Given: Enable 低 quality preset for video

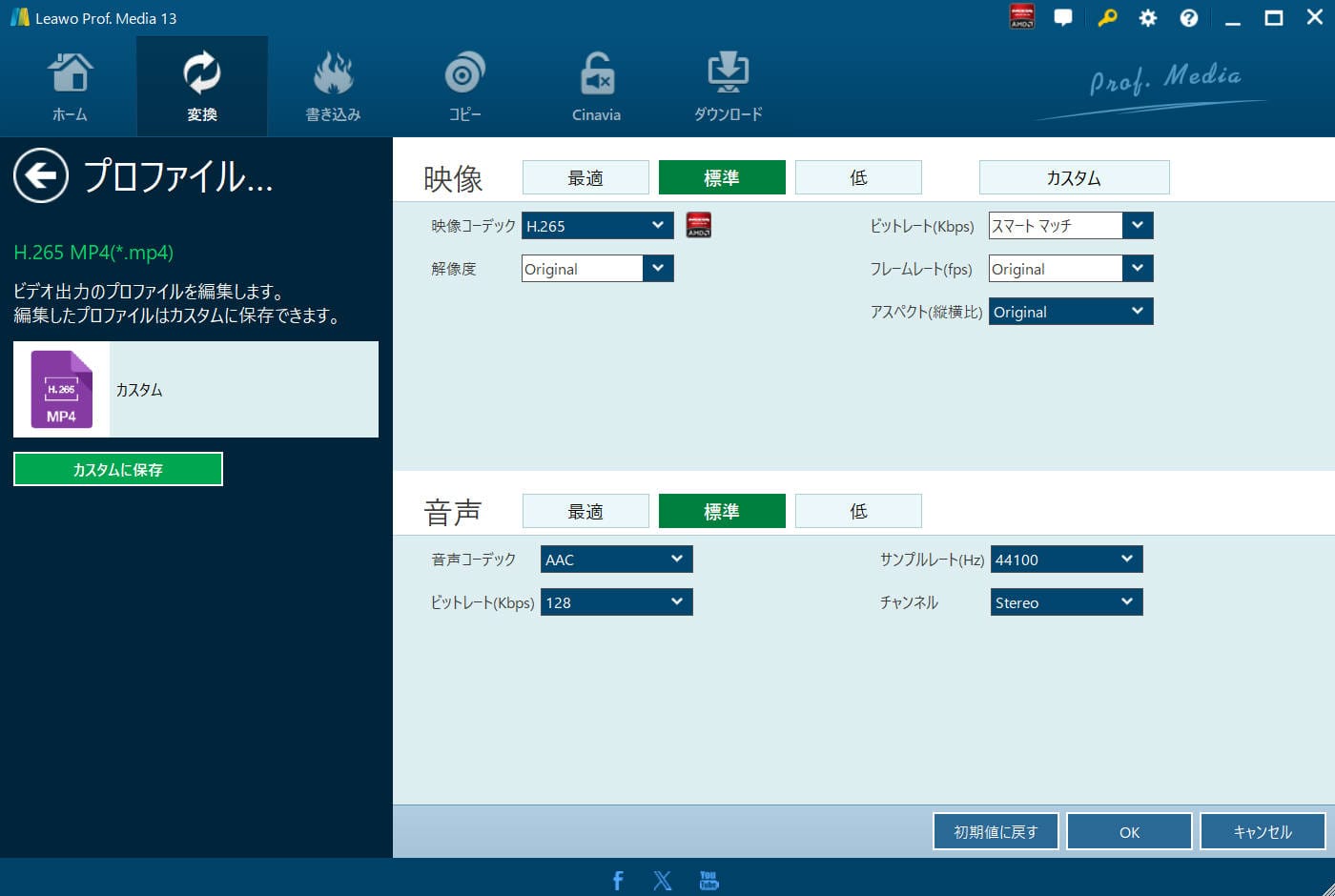Looking at the screenshot, I should pos(857,176).
